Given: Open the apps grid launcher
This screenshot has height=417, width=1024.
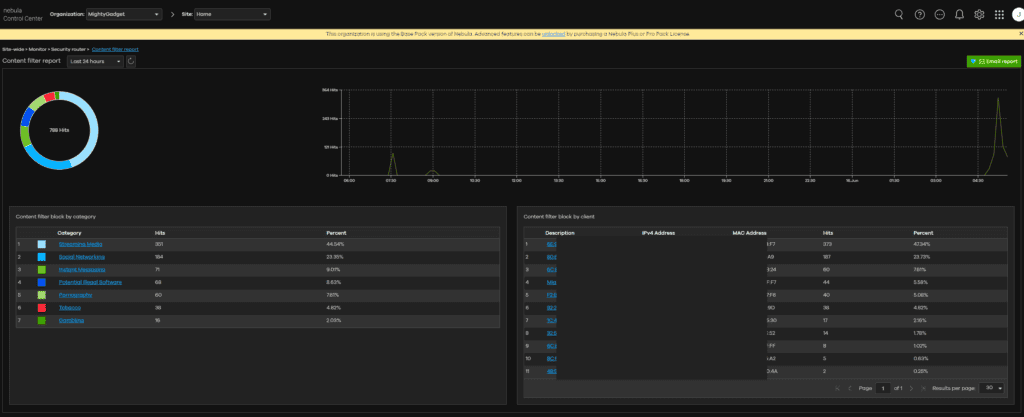Looking at the screenshot, I should point(999,14).
